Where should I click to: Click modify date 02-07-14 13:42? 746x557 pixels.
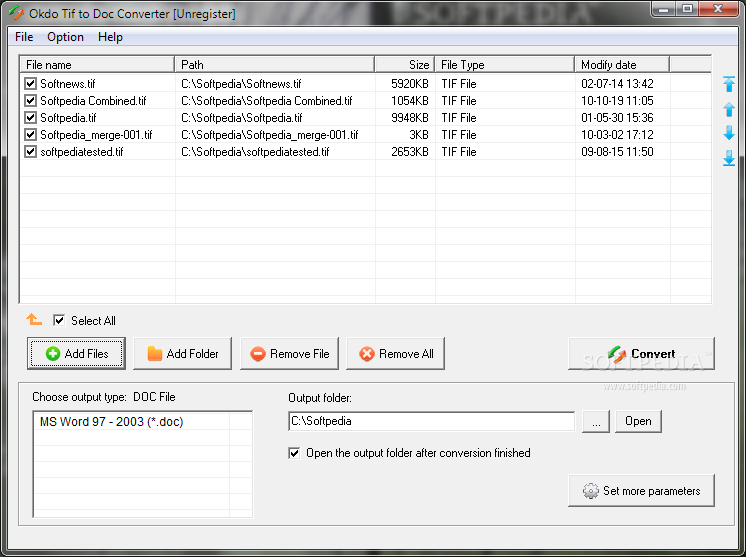[x=617, y=84]
